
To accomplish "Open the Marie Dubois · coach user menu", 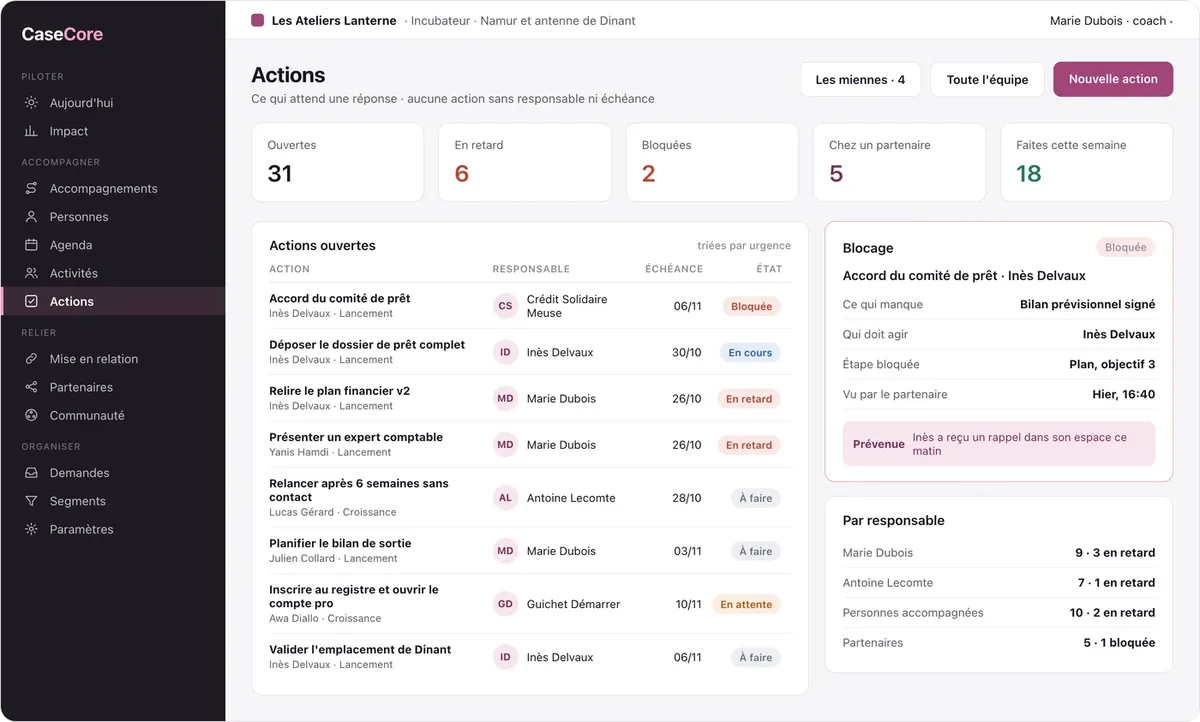I will (1109, 20).
